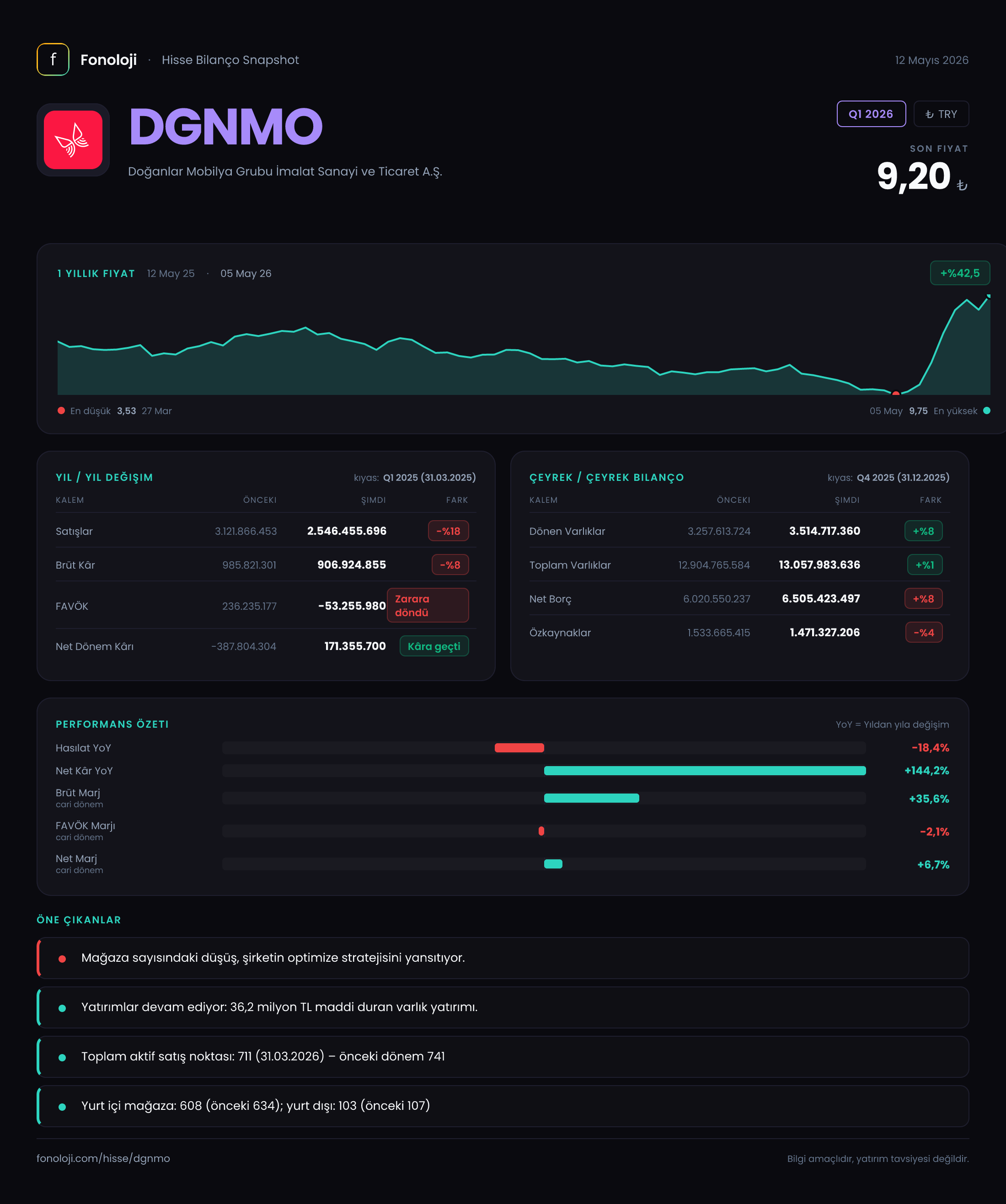Viewport: 1006px width, 1204px height.
Task: Select the TRY currency badge
Action: [941, 113]
